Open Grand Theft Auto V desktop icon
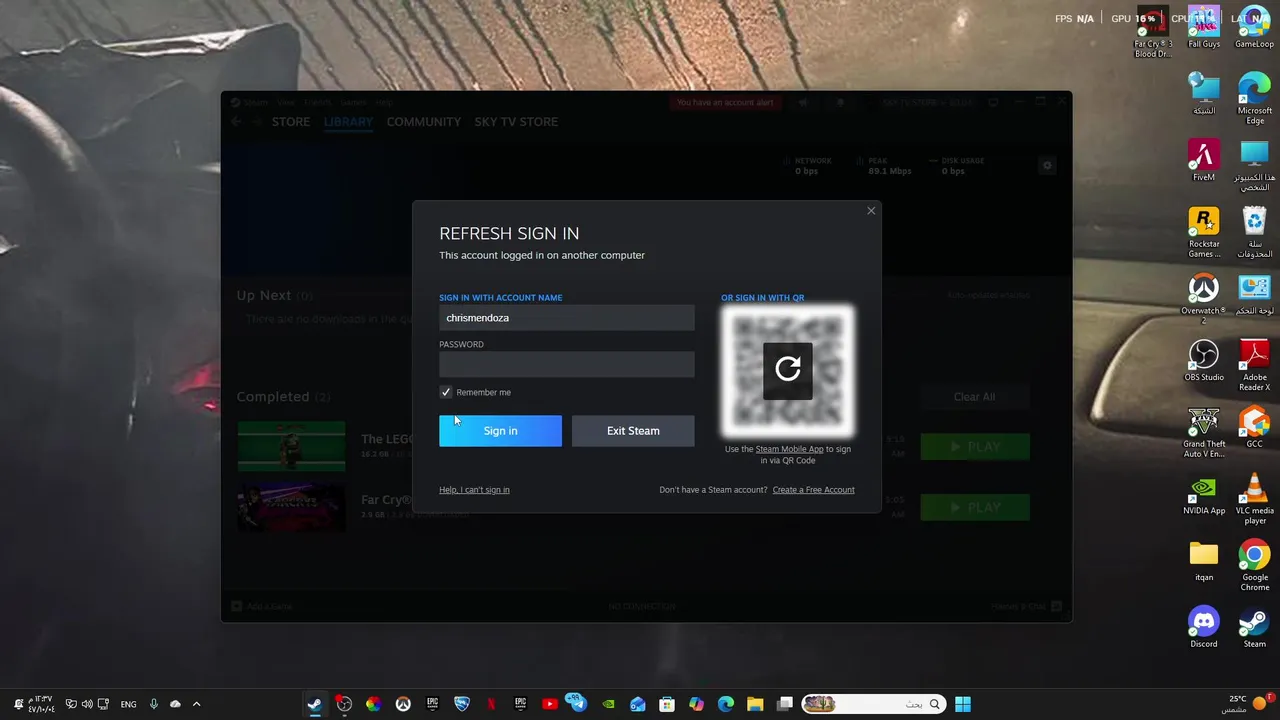 coord(1204,432)
